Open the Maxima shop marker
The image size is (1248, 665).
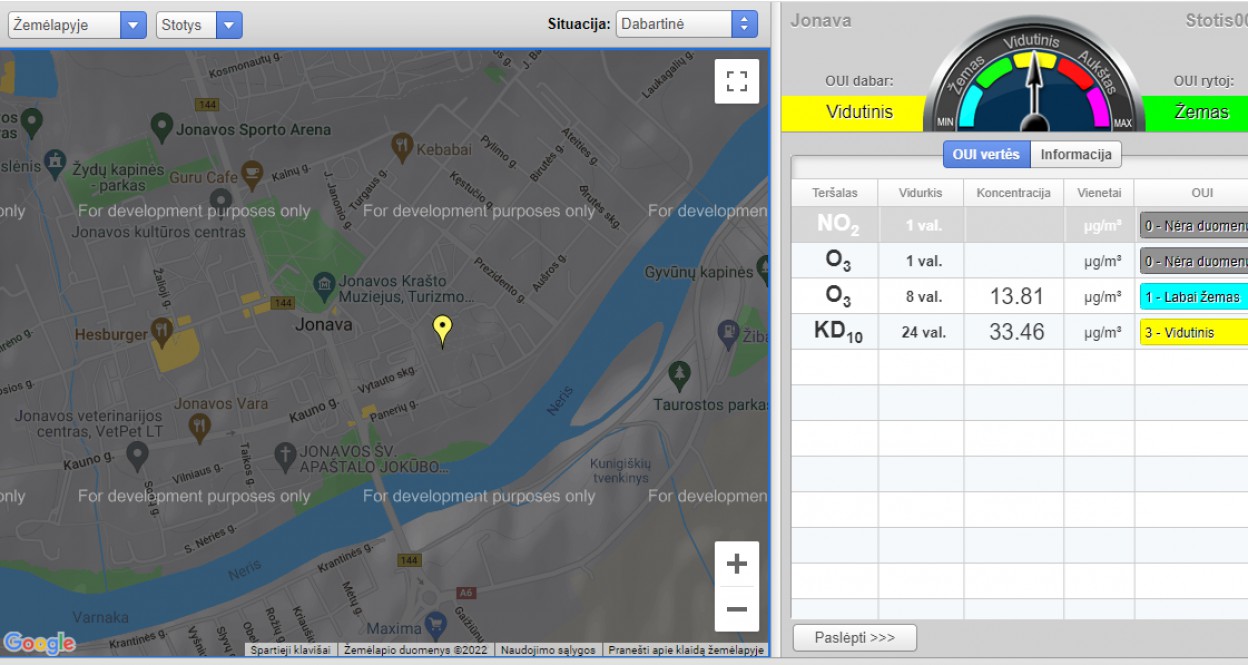coord(434,627)
